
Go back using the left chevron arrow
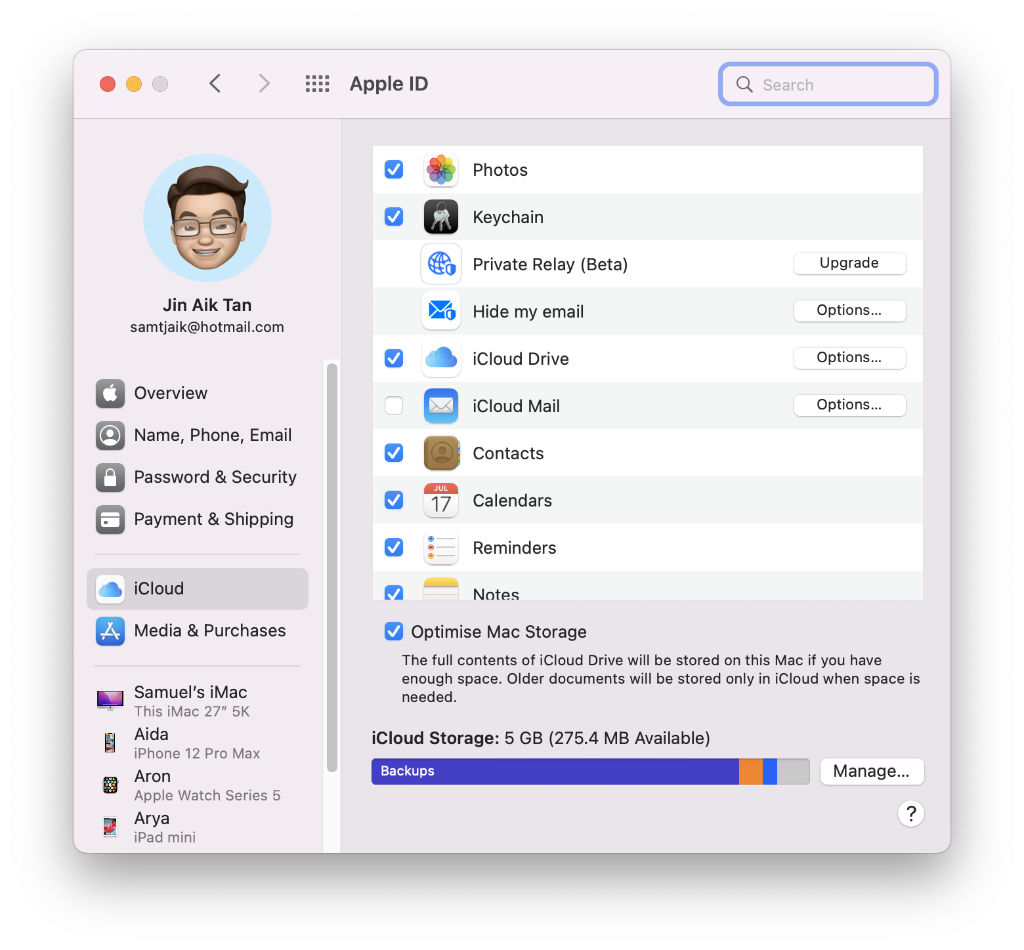215,84
